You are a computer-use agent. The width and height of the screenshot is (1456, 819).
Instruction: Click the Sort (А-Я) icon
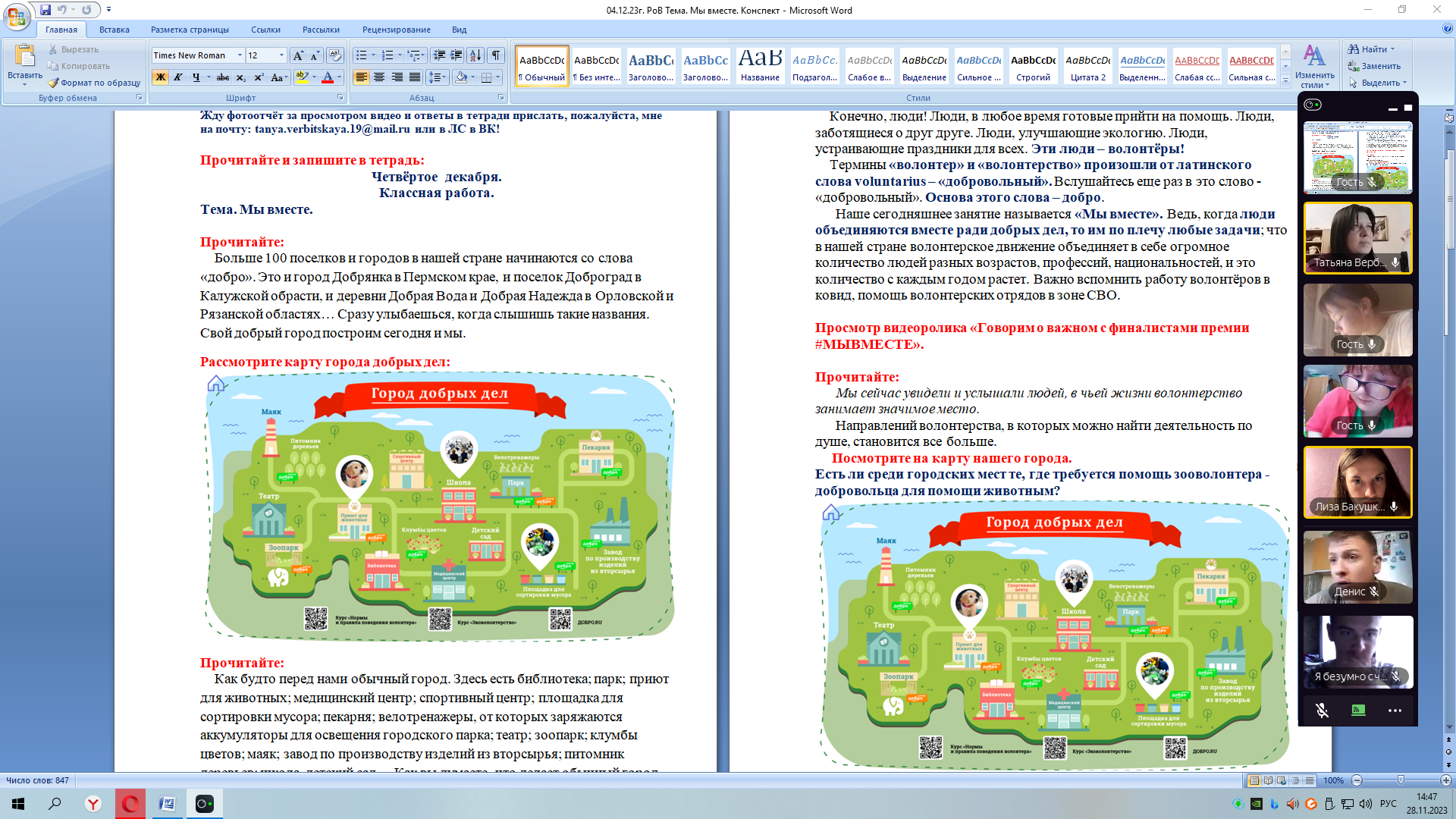click(475, 55)
